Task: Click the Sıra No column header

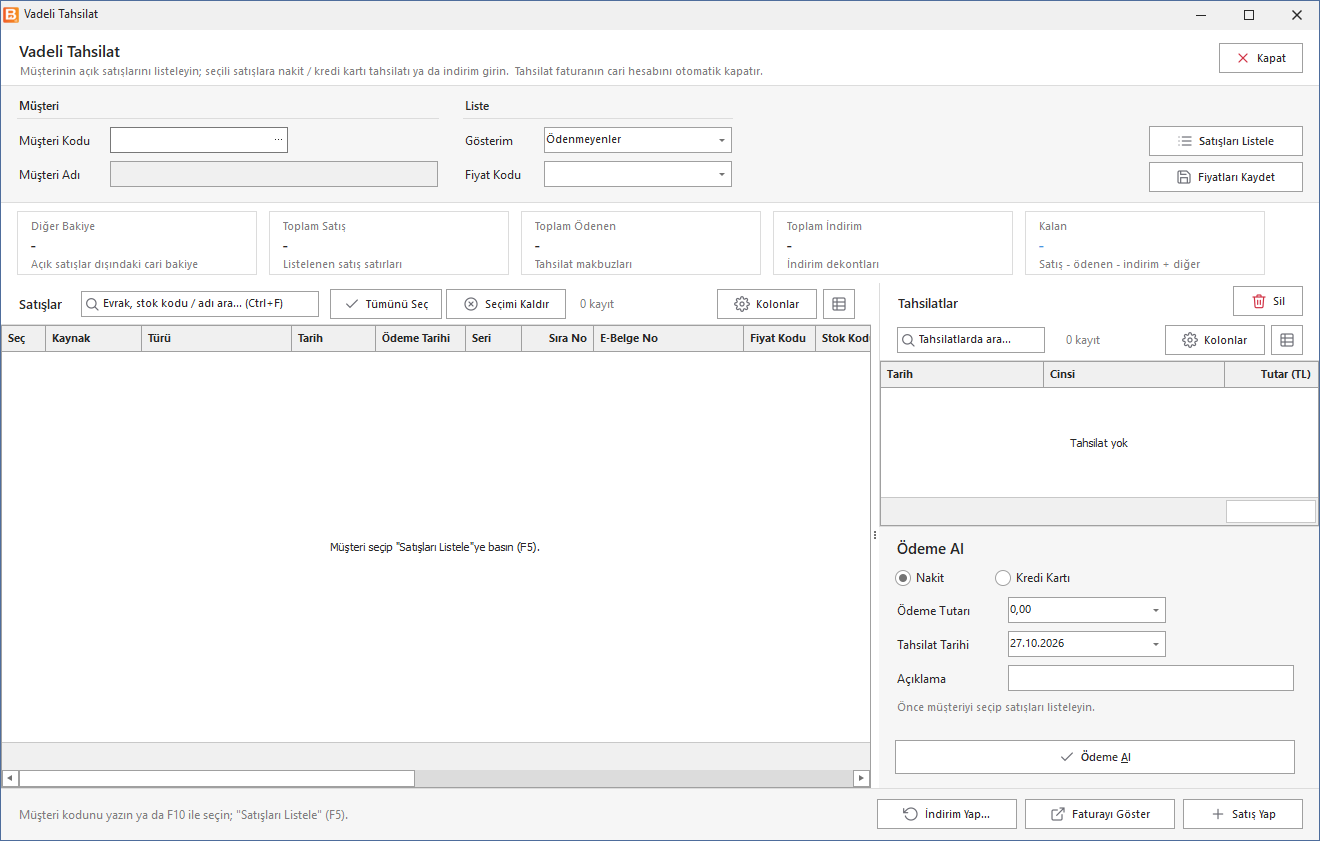Action: (558, 338)
